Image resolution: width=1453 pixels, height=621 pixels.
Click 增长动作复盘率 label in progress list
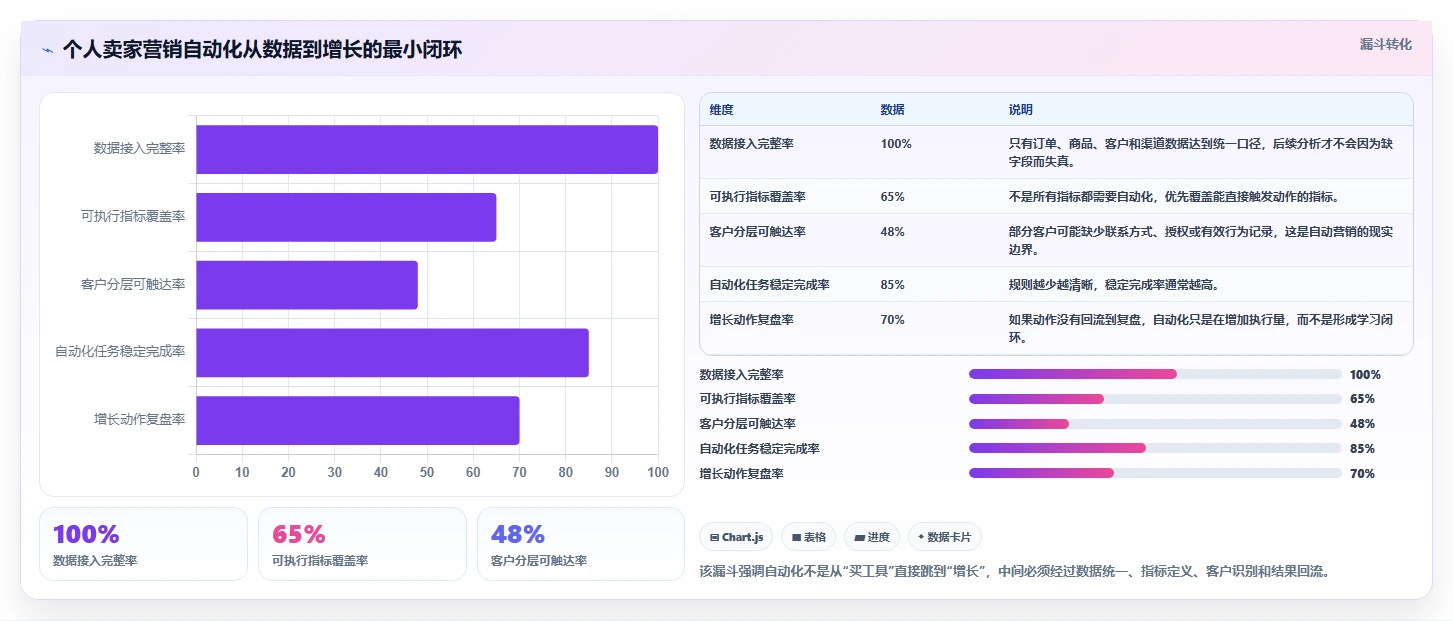click(x=742, y=473)
